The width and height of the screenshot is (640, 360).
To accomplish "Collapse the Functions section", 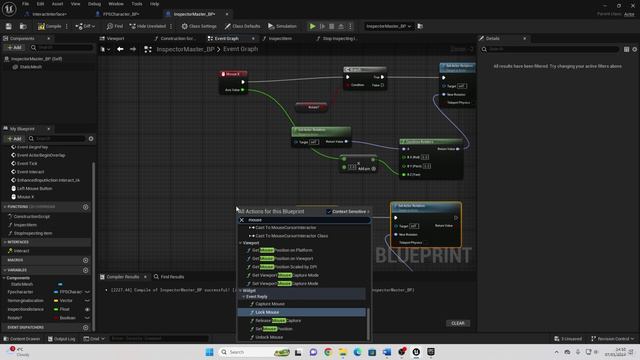I will [x=5, y=207].
